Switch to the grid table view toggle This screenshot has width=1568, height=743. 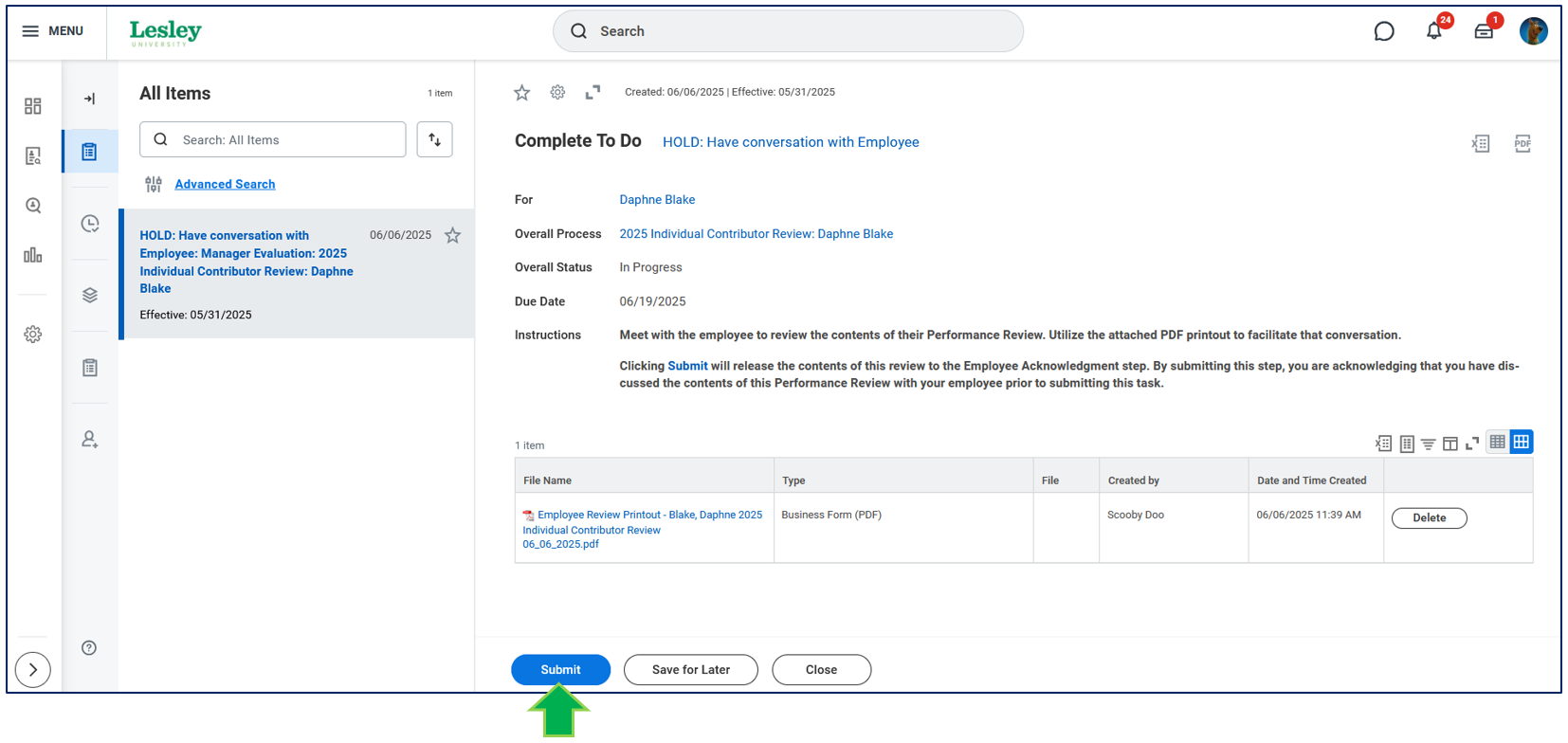1522,442
